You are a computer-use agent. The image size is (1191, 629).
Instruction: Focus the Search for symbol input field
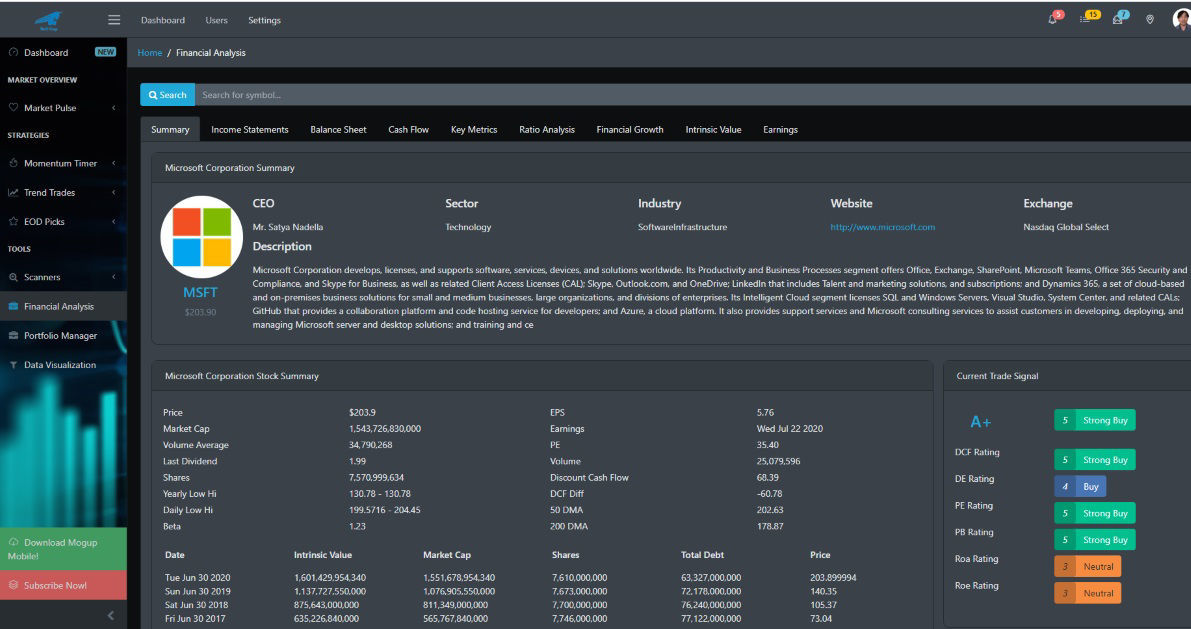(693, 95)
